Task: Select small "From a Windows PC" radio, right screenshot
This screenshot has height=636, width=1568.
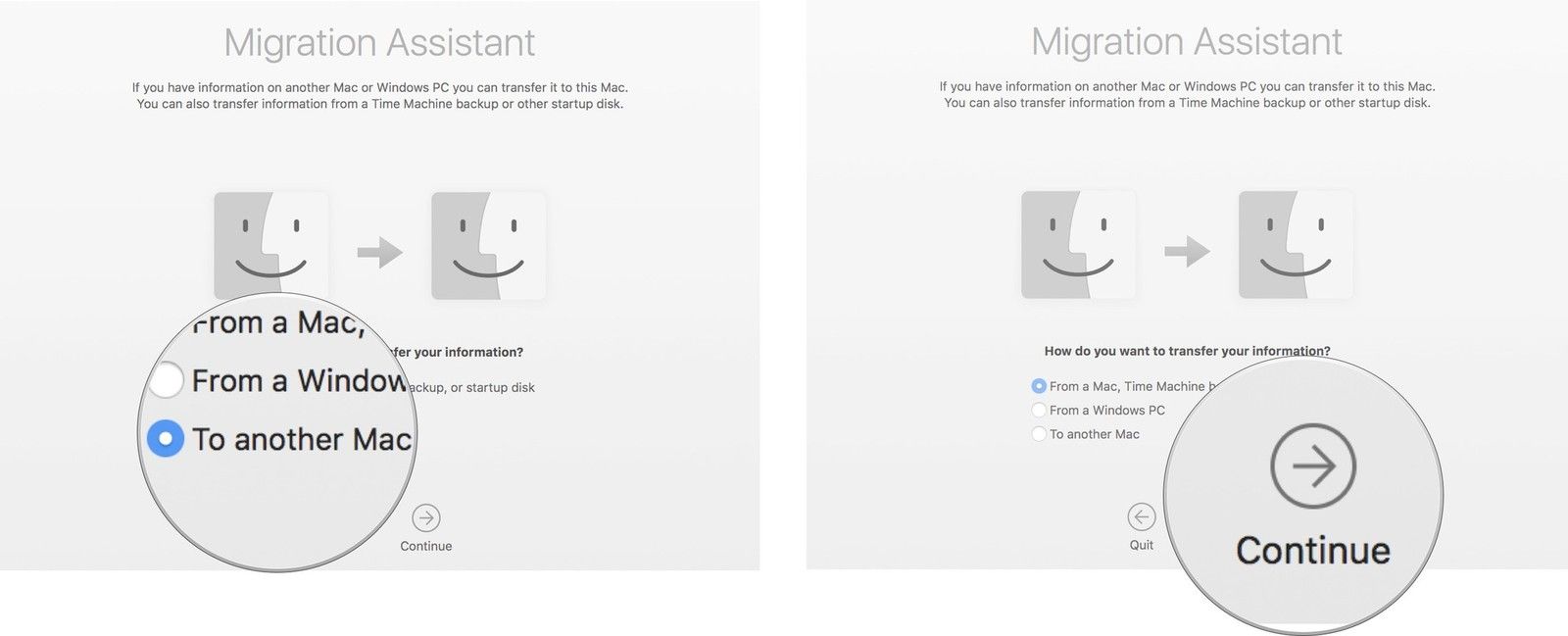Action: (1039, 411)
